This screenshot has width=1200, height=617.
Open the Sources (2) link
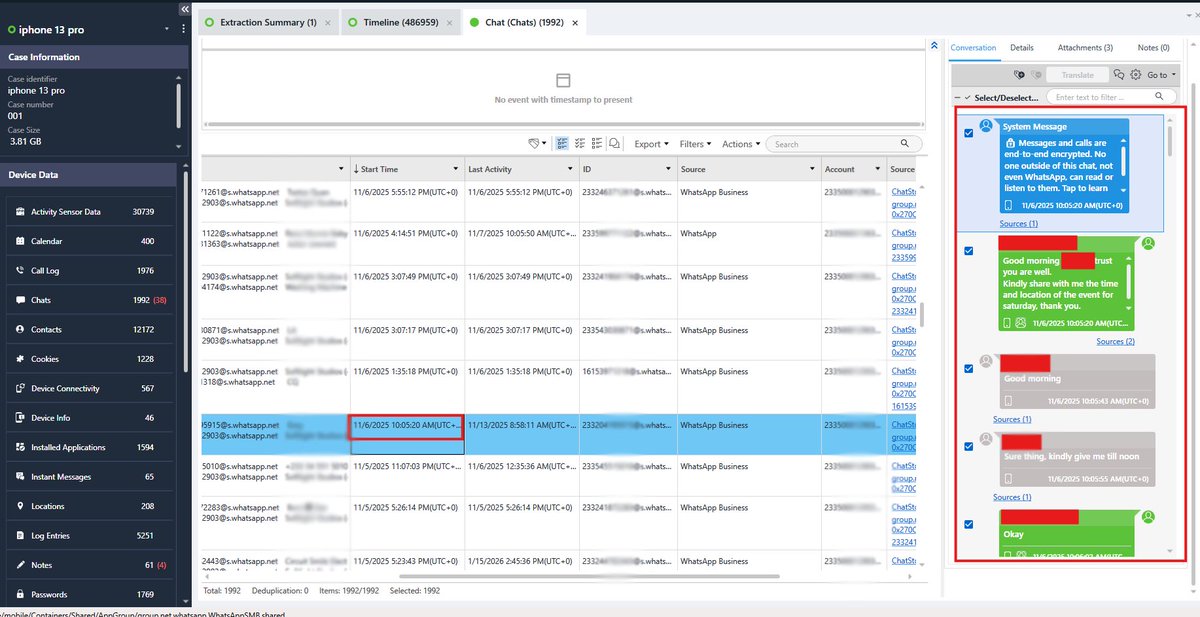1115,342
